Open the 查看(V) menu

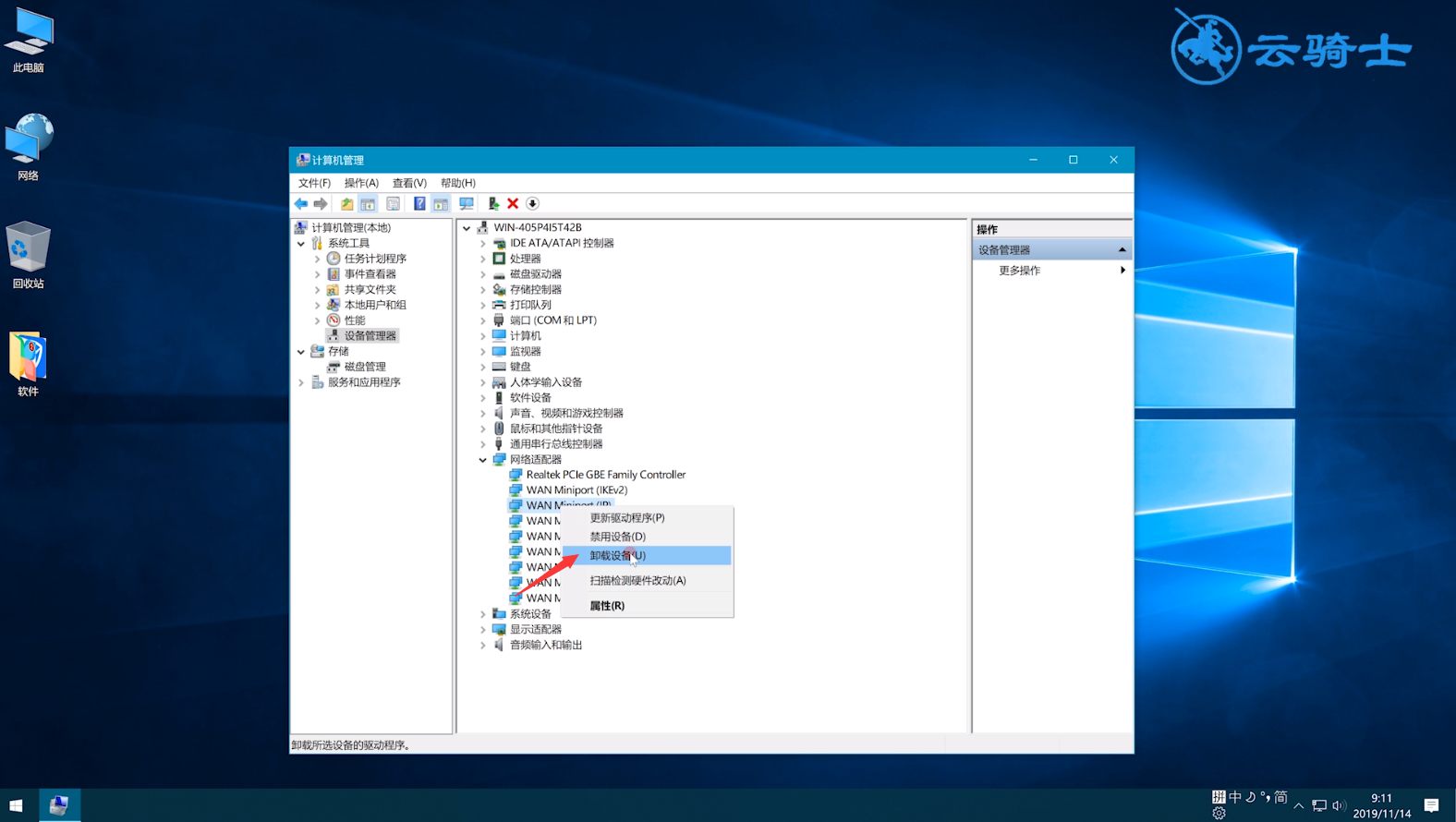409,183
